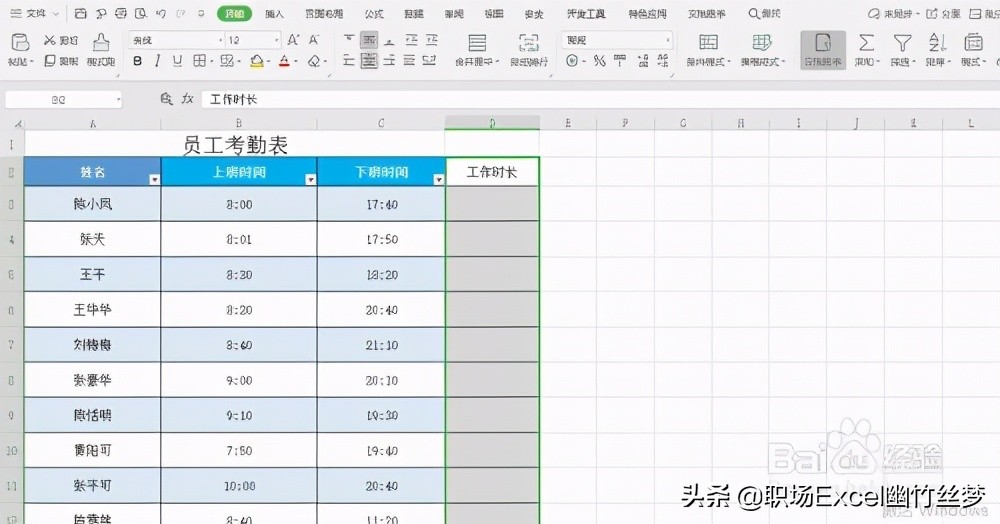Click the Cut scissors icon

pos(50,40)
